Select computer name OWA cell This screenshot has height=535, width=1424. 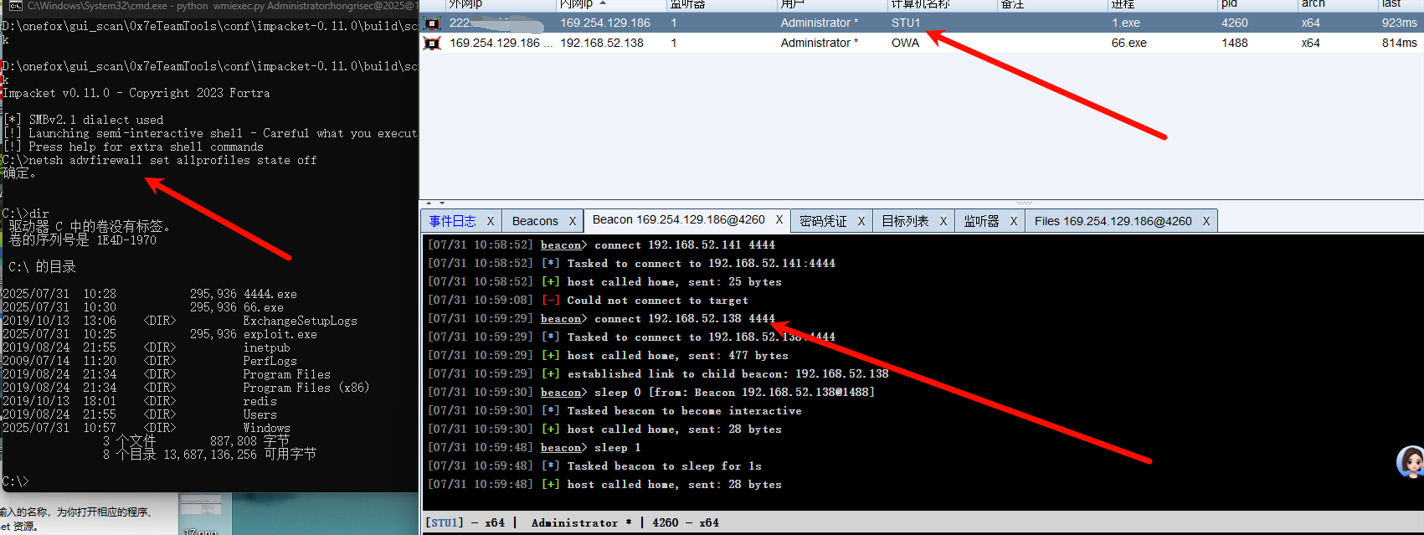click(905, 43)
